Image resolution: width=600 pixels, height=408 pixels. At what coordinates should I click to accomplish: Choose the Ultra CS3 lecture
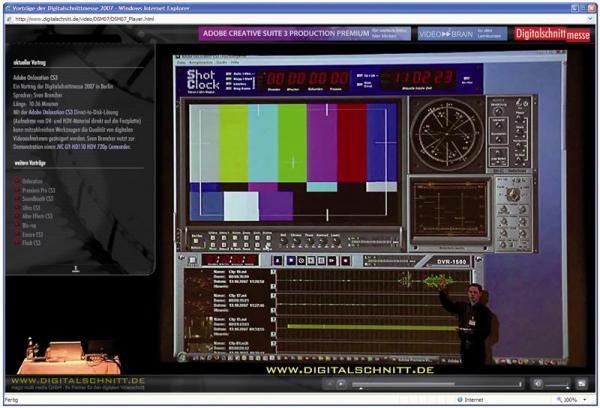point(30,208)
